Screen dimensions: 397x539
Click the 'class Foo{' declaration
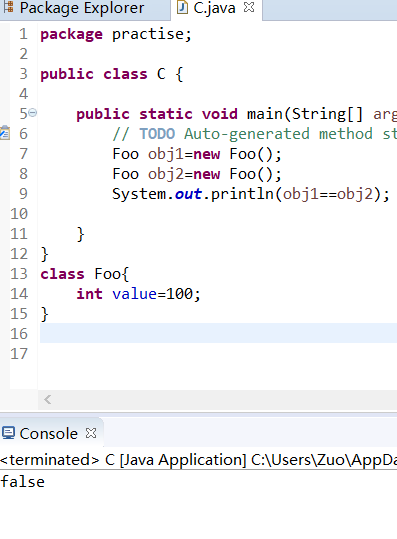(x=85, y=274)
